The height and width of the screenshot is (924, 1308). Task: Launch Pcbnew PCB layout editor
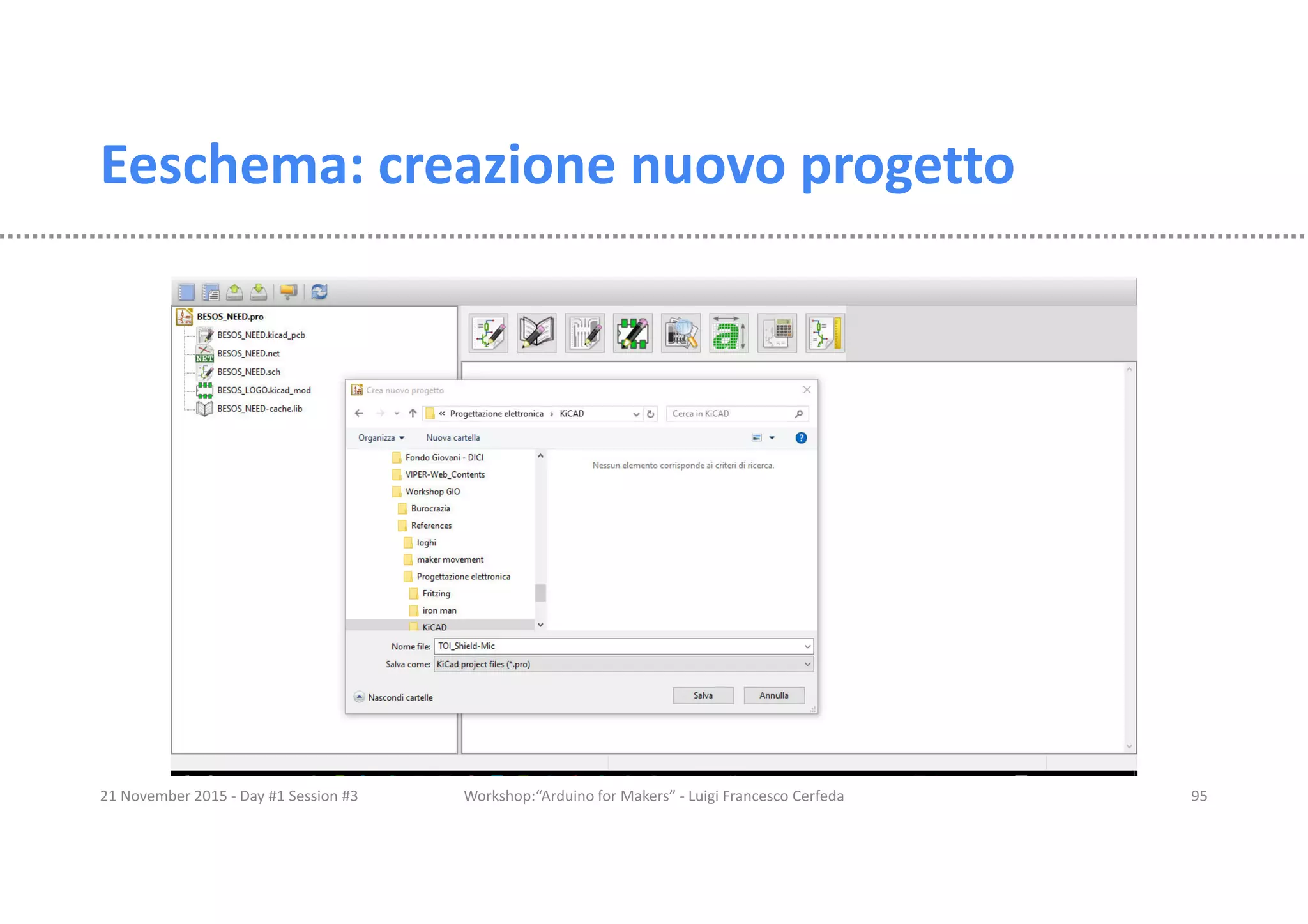[x=584, y=333]
